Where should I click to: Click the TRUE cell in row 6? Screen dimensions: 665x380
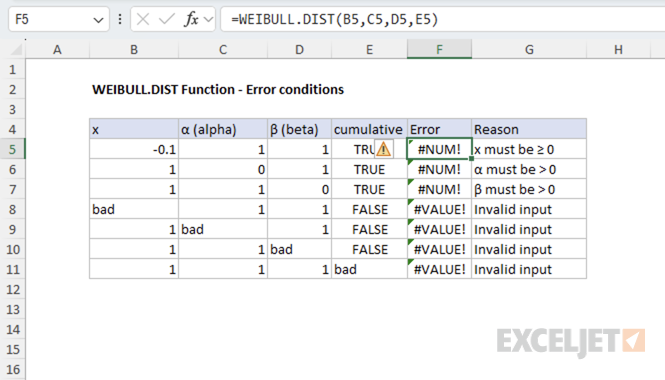(369, 170)
